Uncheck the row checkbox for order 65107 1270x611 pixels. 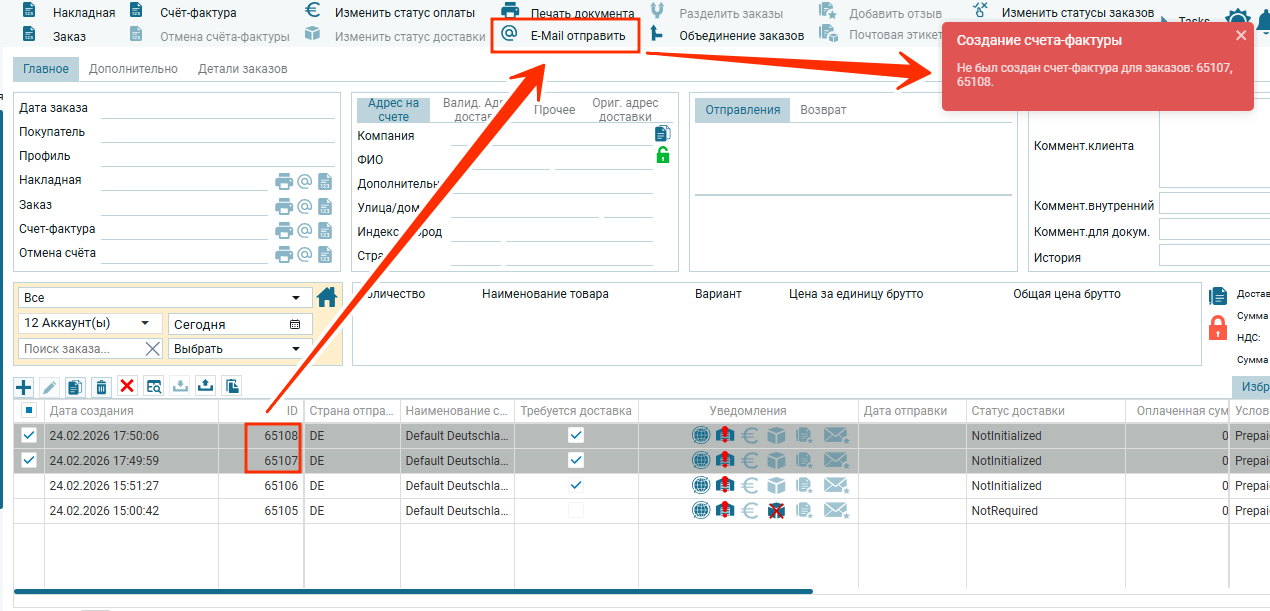click(x=29, y=460)
